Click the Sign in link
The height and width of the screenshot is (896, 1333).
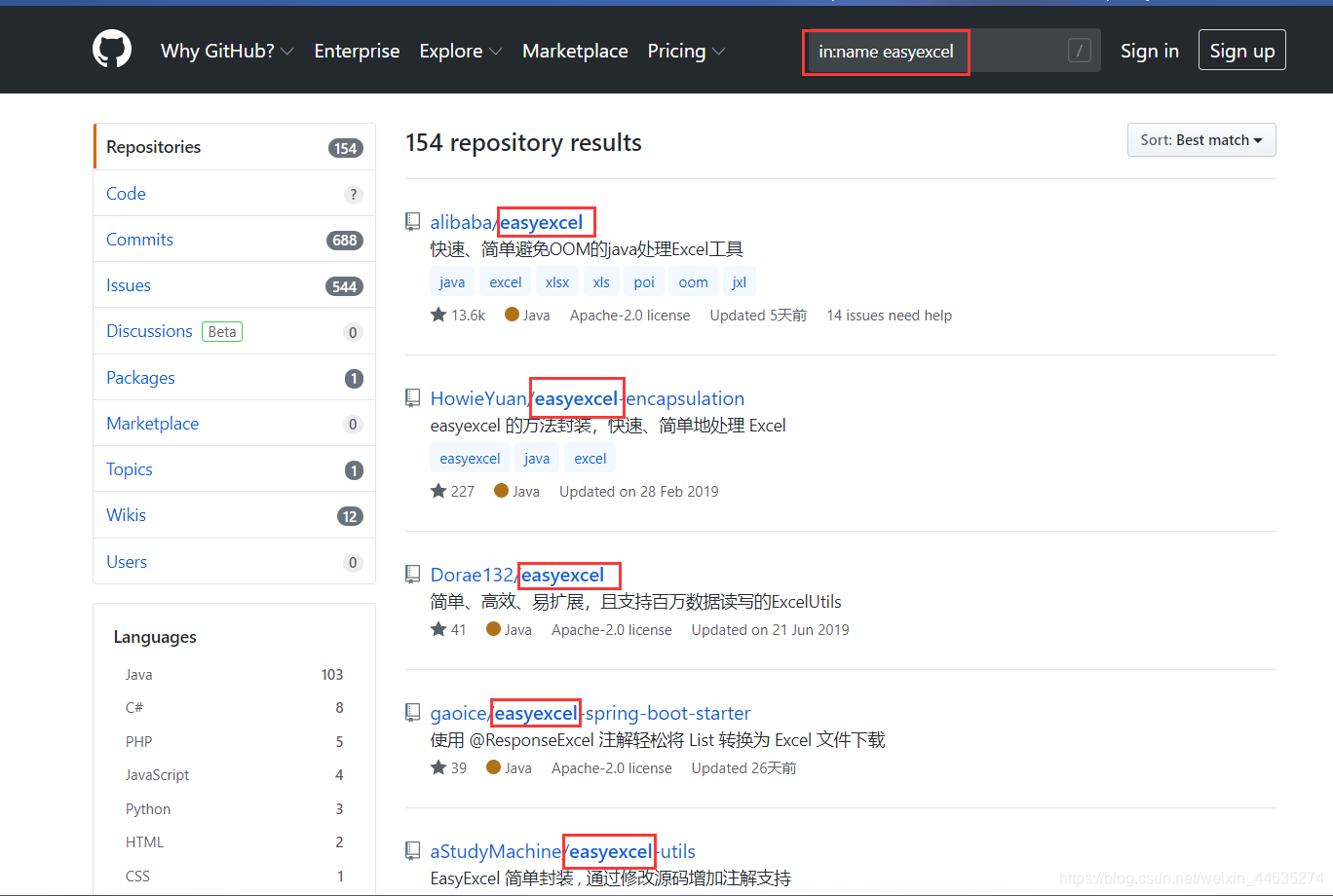(x=1150, y=51)
